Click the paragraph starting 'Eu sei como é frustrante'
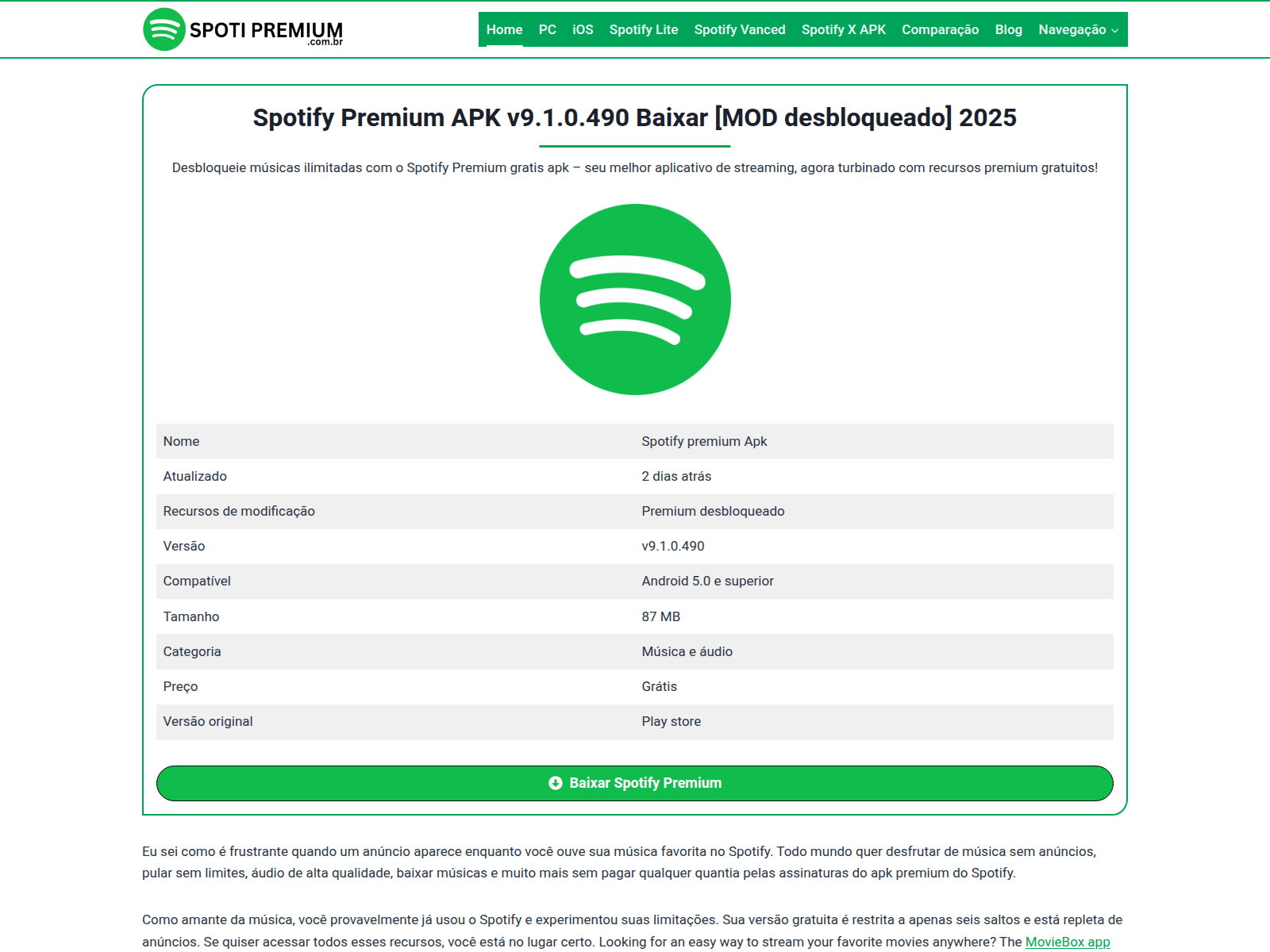This screenshot has height=952, width=1270. tap(619, 862)
